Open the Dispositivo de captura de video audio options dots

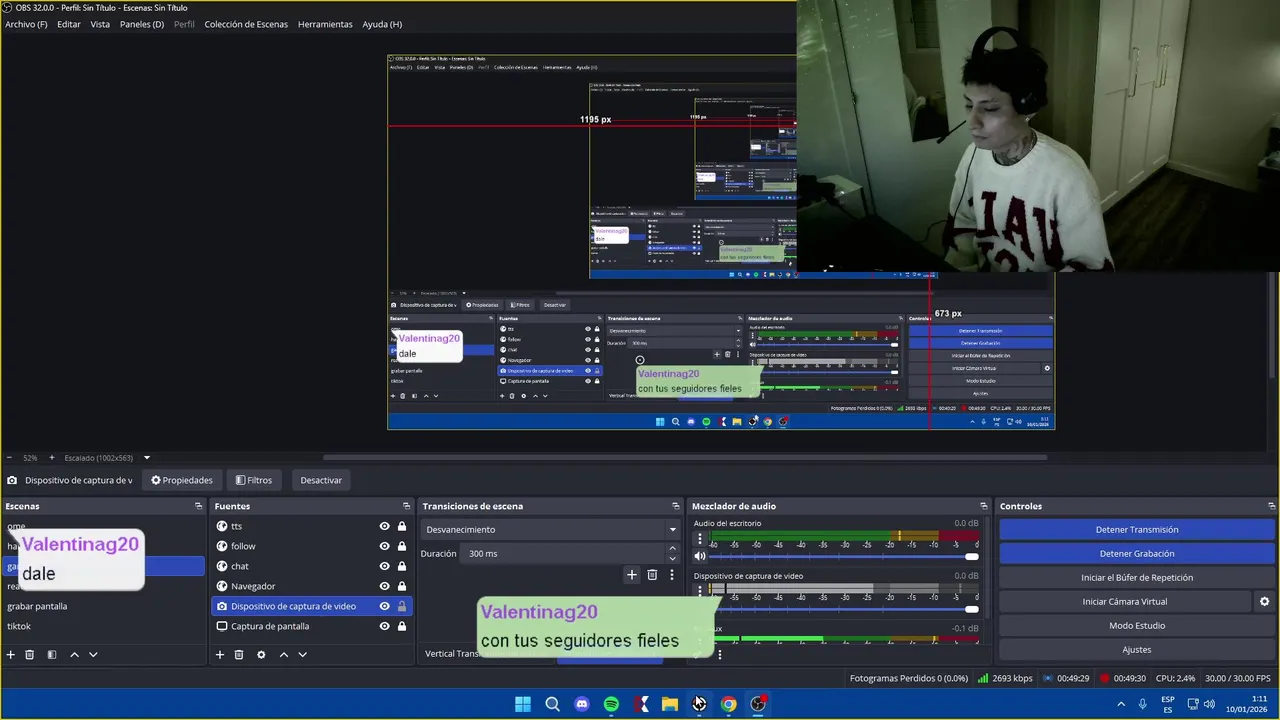coord(700,591)
